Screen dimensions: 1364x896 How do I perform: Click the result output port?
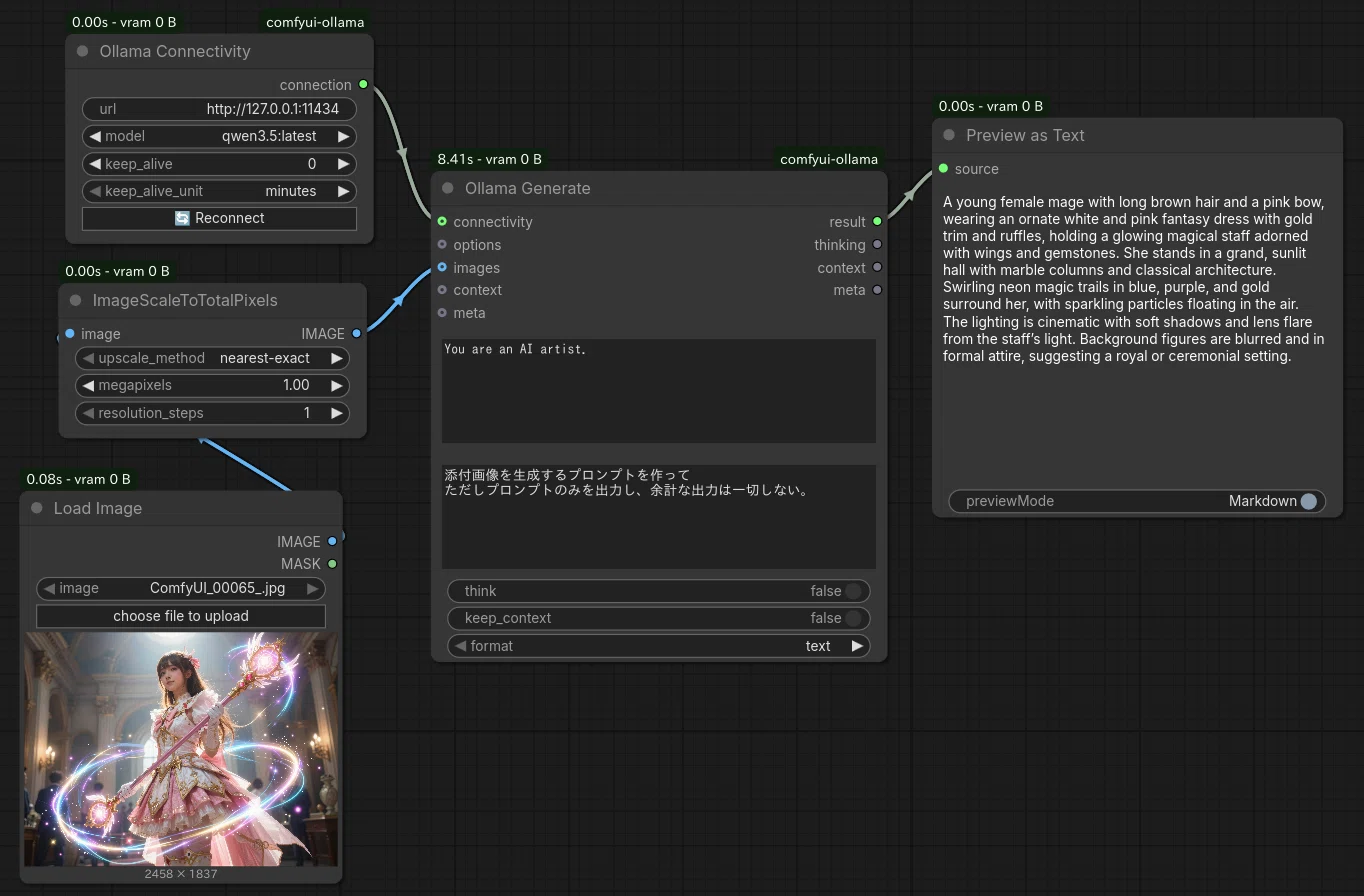click(877, 222)
